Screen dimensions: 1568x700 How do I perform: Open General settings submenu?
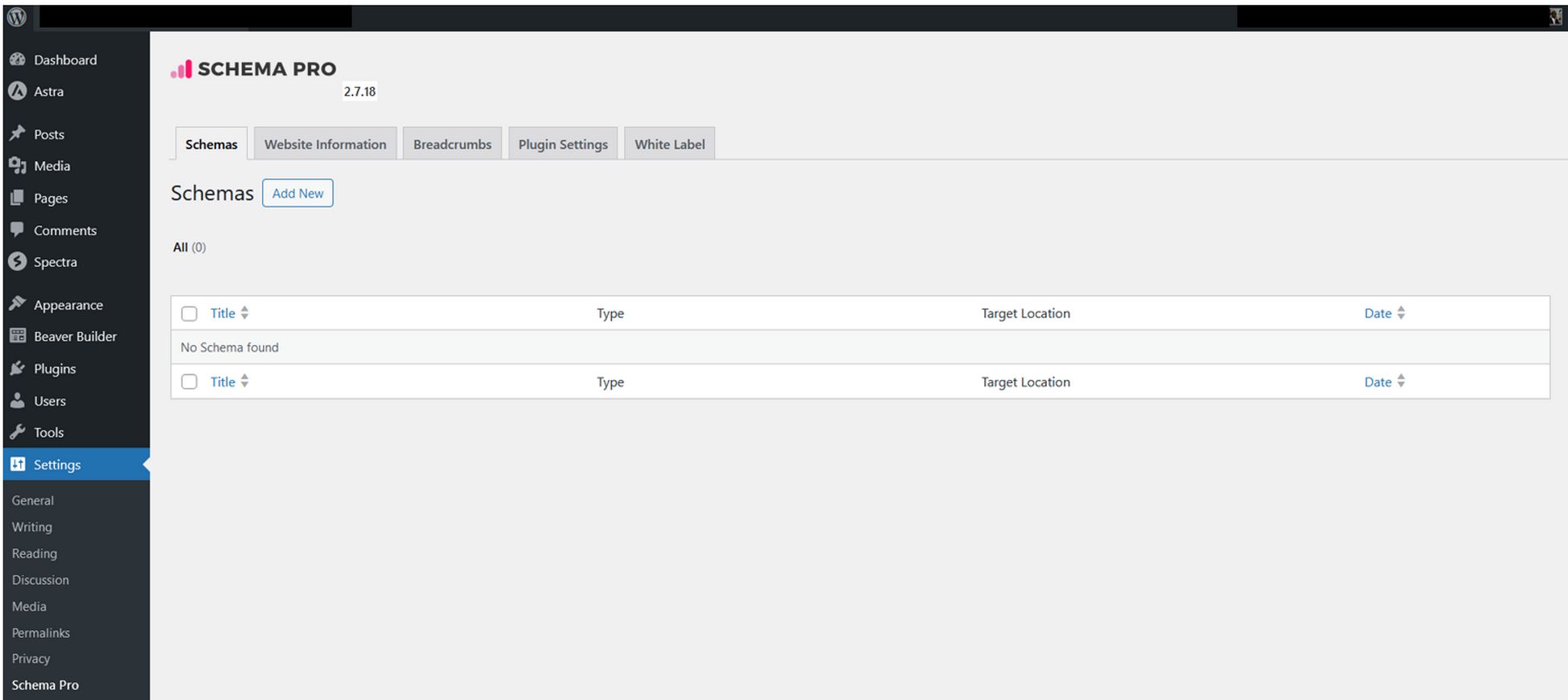pyautogui.click(x=33, y=500)
